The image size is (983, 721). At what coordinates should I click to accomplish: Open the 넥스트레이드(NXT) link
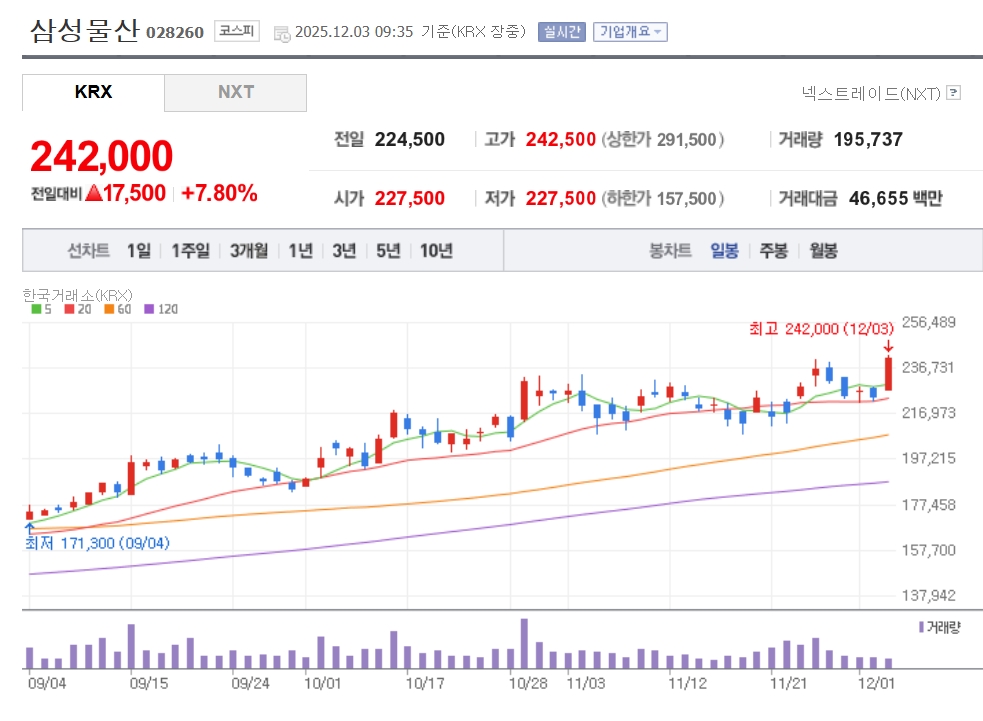(870, 93)
